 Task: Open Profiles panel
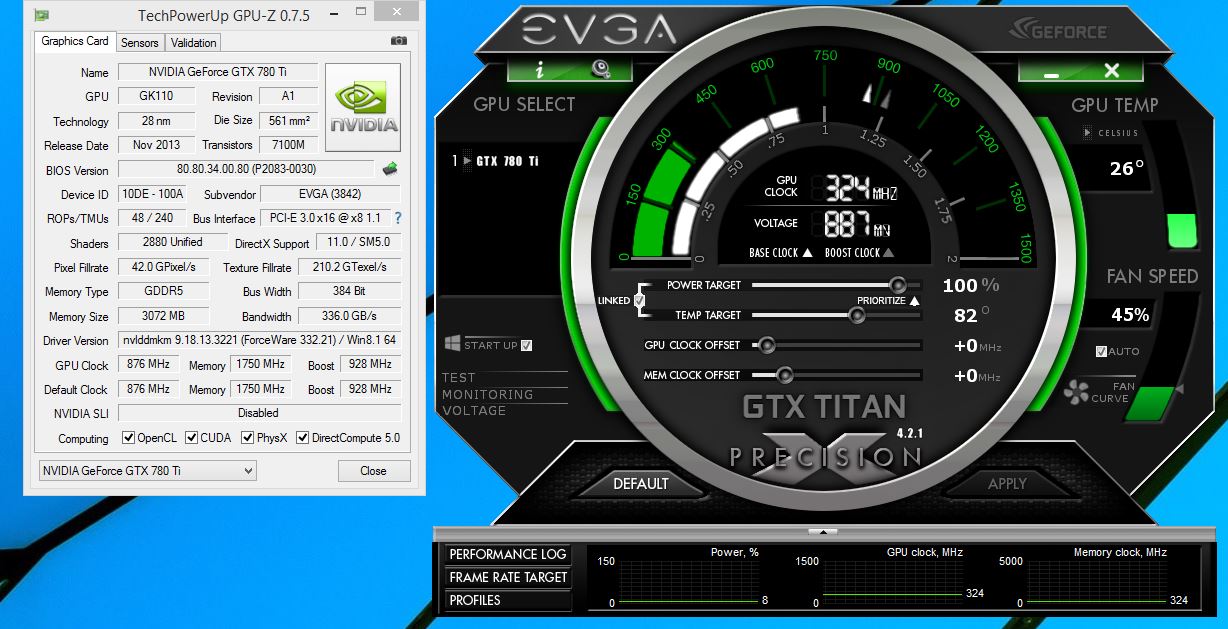point(508,600)
